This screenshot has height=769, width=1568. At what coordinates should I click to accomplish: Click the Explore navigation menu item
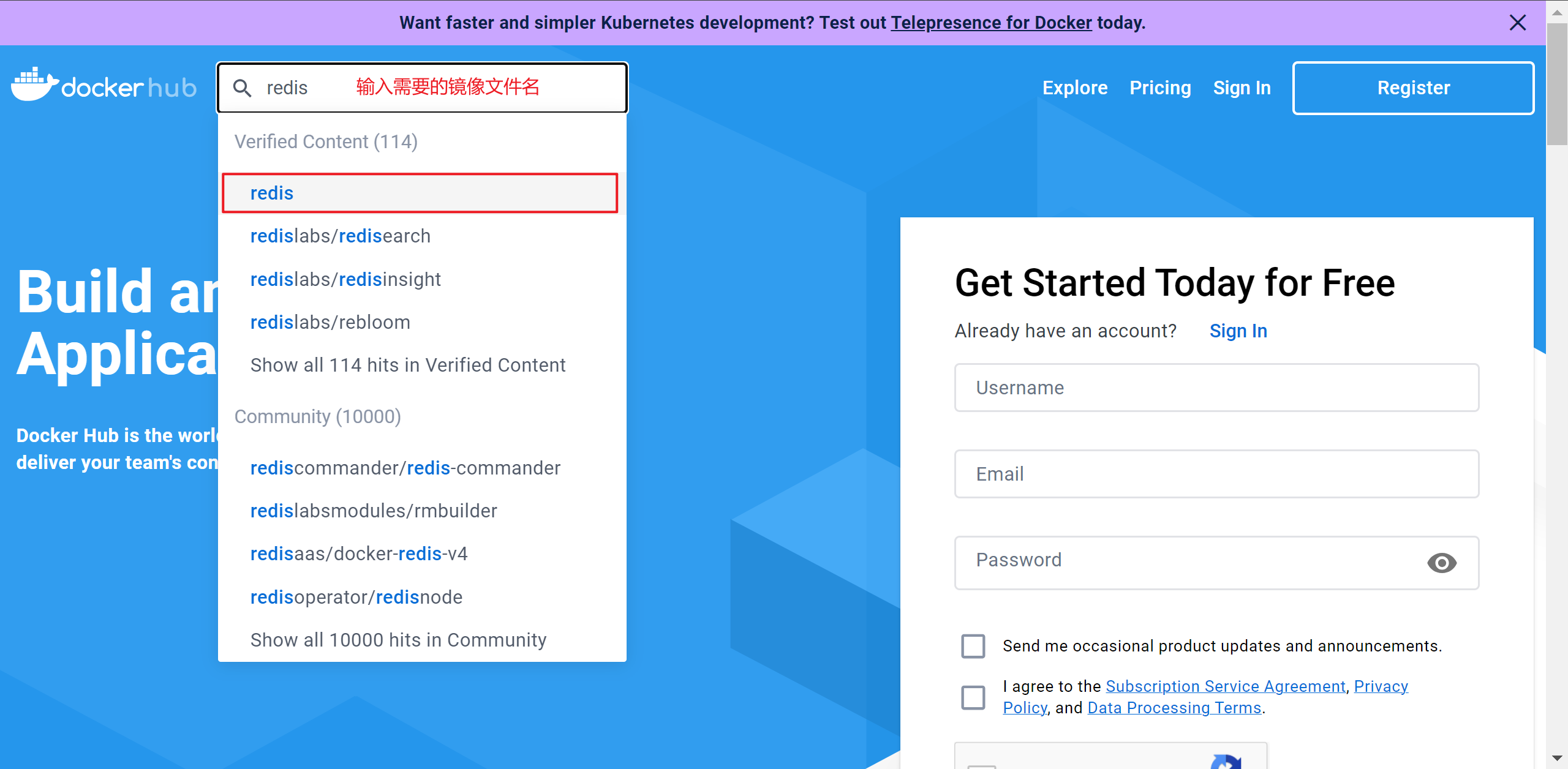coord(1075,87)
